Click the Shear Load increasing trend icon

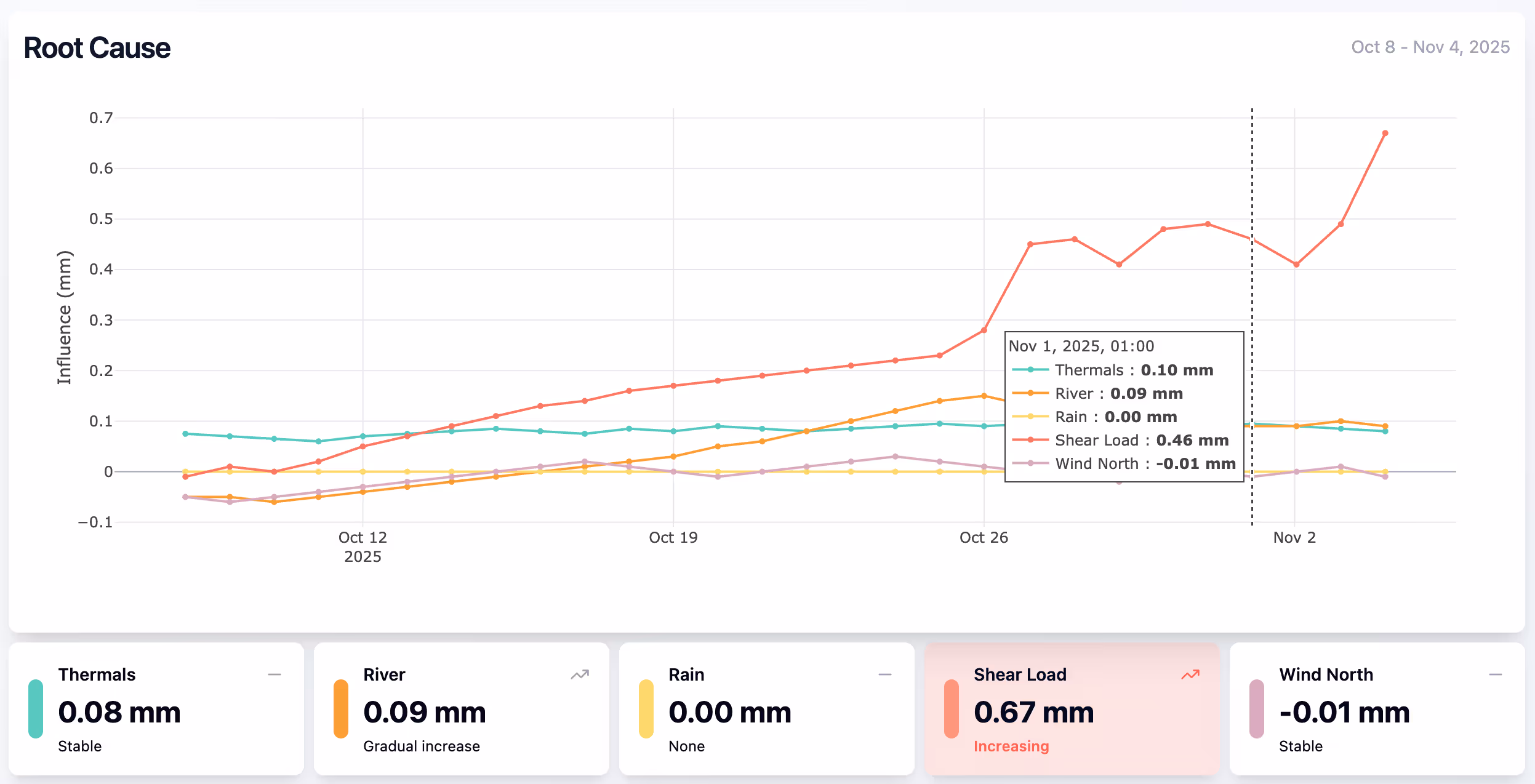[1190, 675]
